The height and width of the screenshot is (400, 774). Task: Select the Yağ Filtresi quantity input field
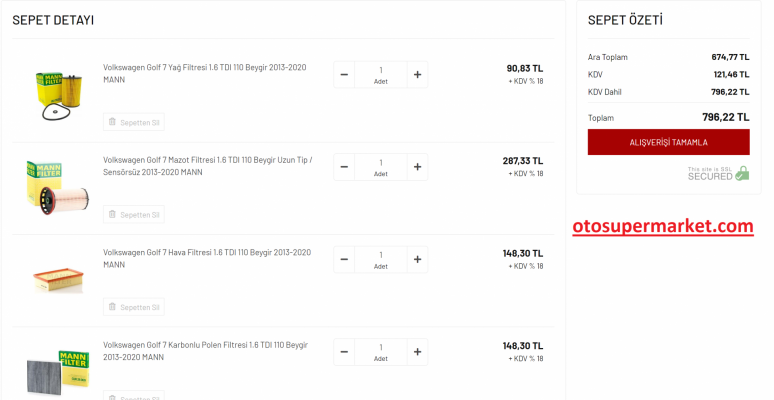tap(380, 70)
